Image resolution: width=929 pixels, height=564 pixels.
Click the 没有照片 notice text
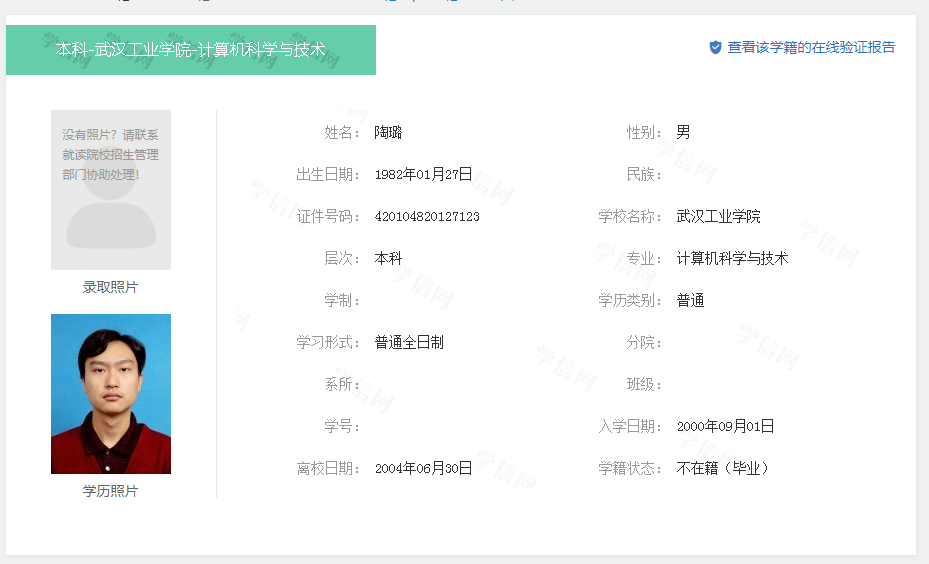[110, 154]
